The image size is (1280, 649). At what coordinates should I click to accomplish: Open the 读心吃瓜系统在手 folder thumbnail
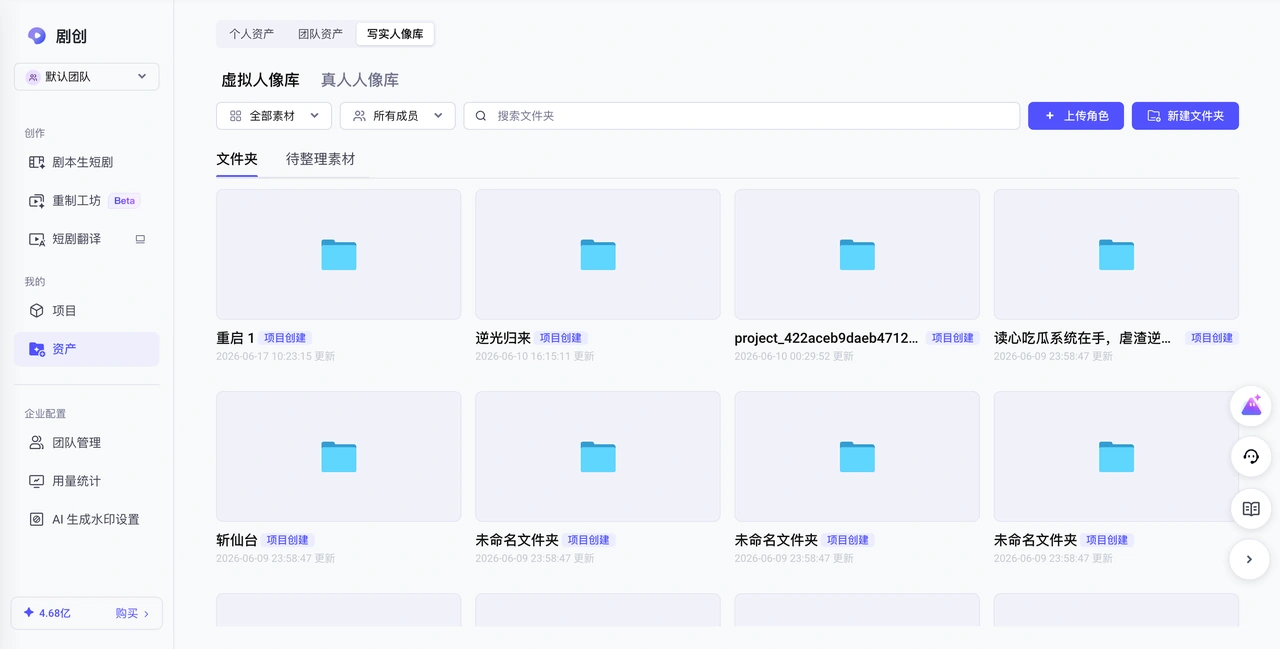[1116, 254]
